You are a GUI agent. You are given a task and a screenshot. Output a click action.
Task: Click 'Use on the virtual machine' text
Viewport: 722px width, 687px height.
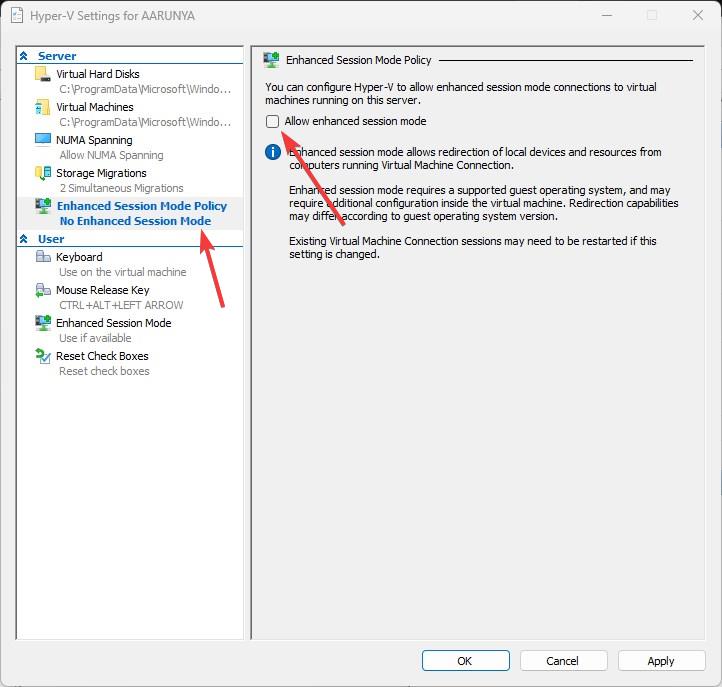coord(122,272)
